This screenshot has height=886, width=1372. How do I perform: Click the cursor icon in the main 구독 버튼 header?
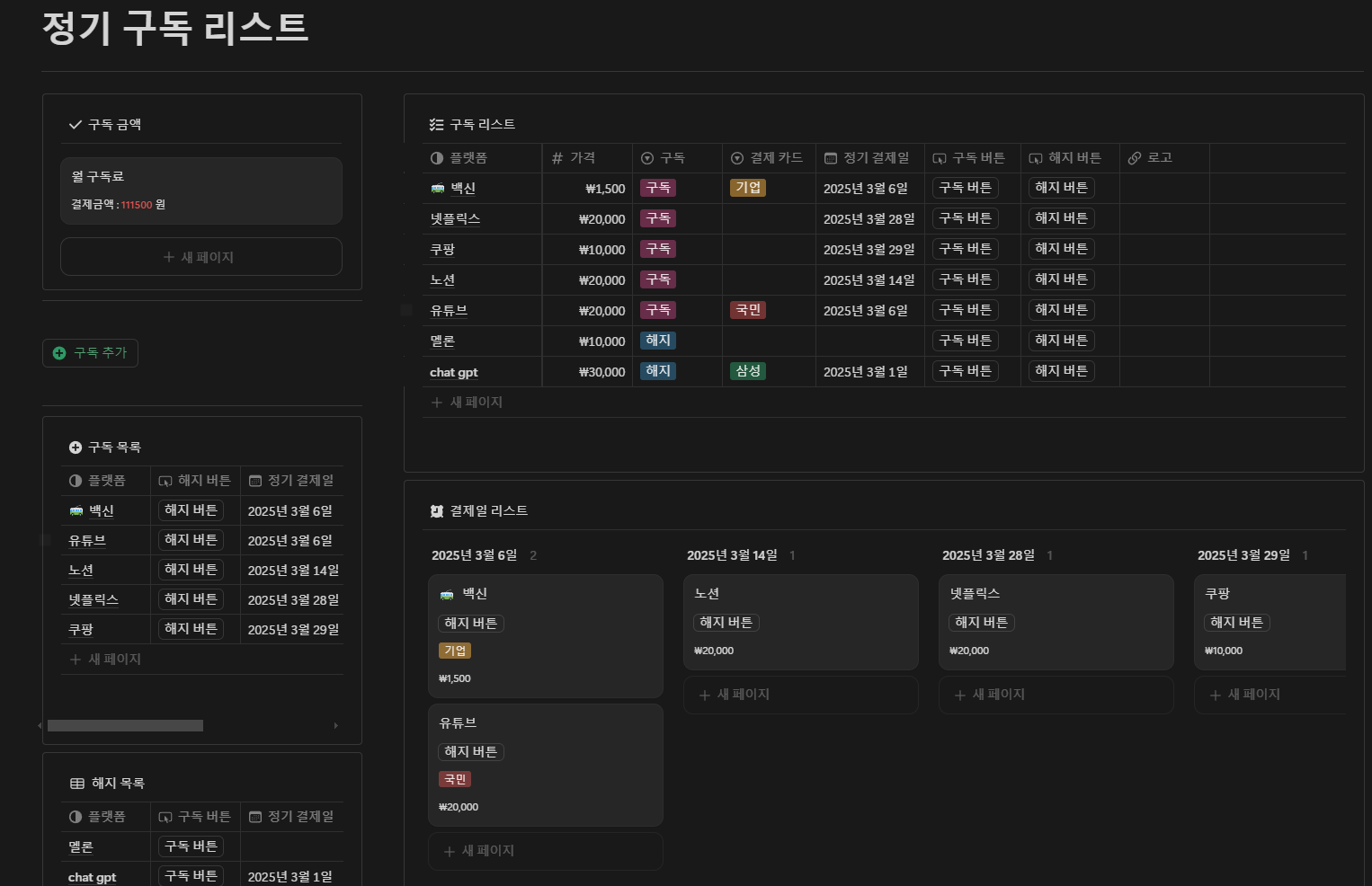[940, 158]
